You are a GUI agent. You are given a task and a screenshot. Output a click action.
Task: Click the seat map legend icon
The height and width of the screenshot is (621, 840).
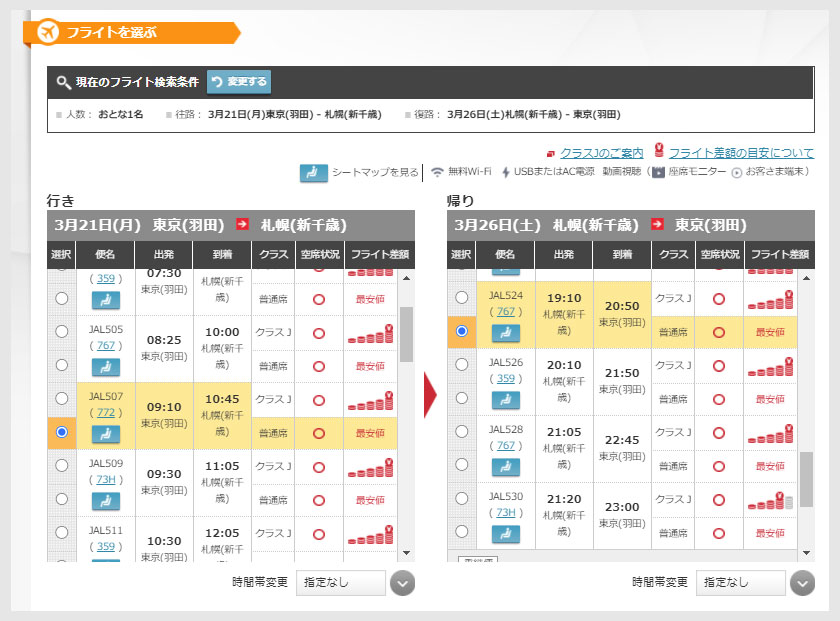313,173
